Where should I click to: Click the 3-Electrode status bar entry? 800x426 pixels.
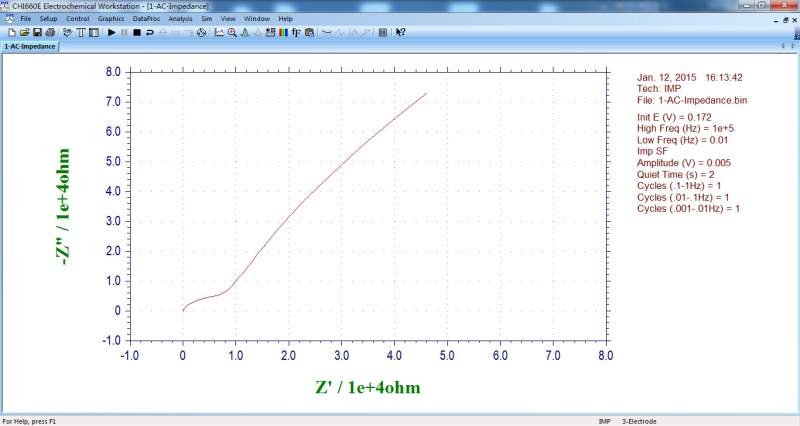click(639, 421)
